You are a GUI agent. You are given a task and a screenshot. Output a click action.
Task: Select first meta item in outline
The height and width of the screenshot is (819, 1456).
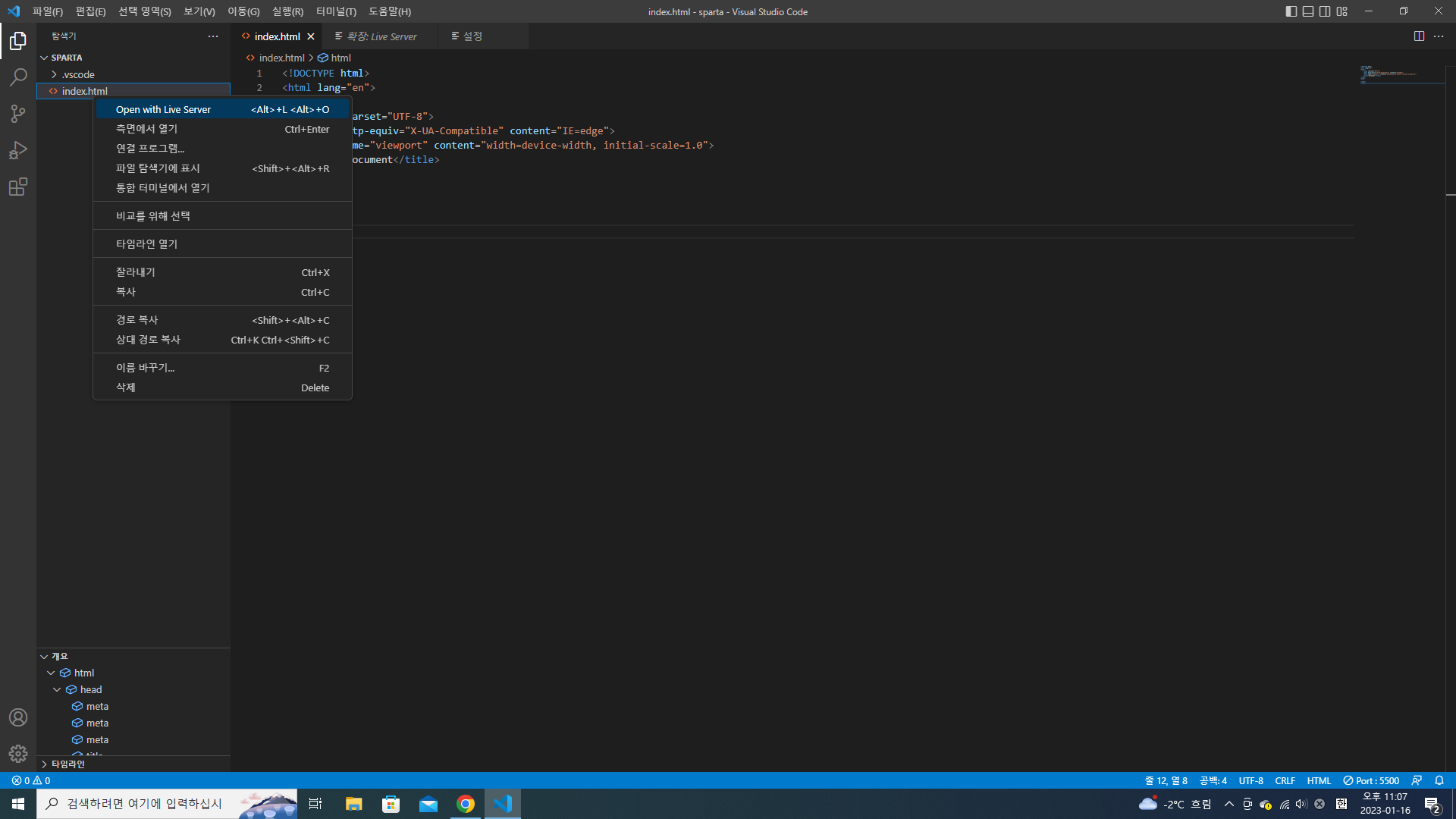133,707
